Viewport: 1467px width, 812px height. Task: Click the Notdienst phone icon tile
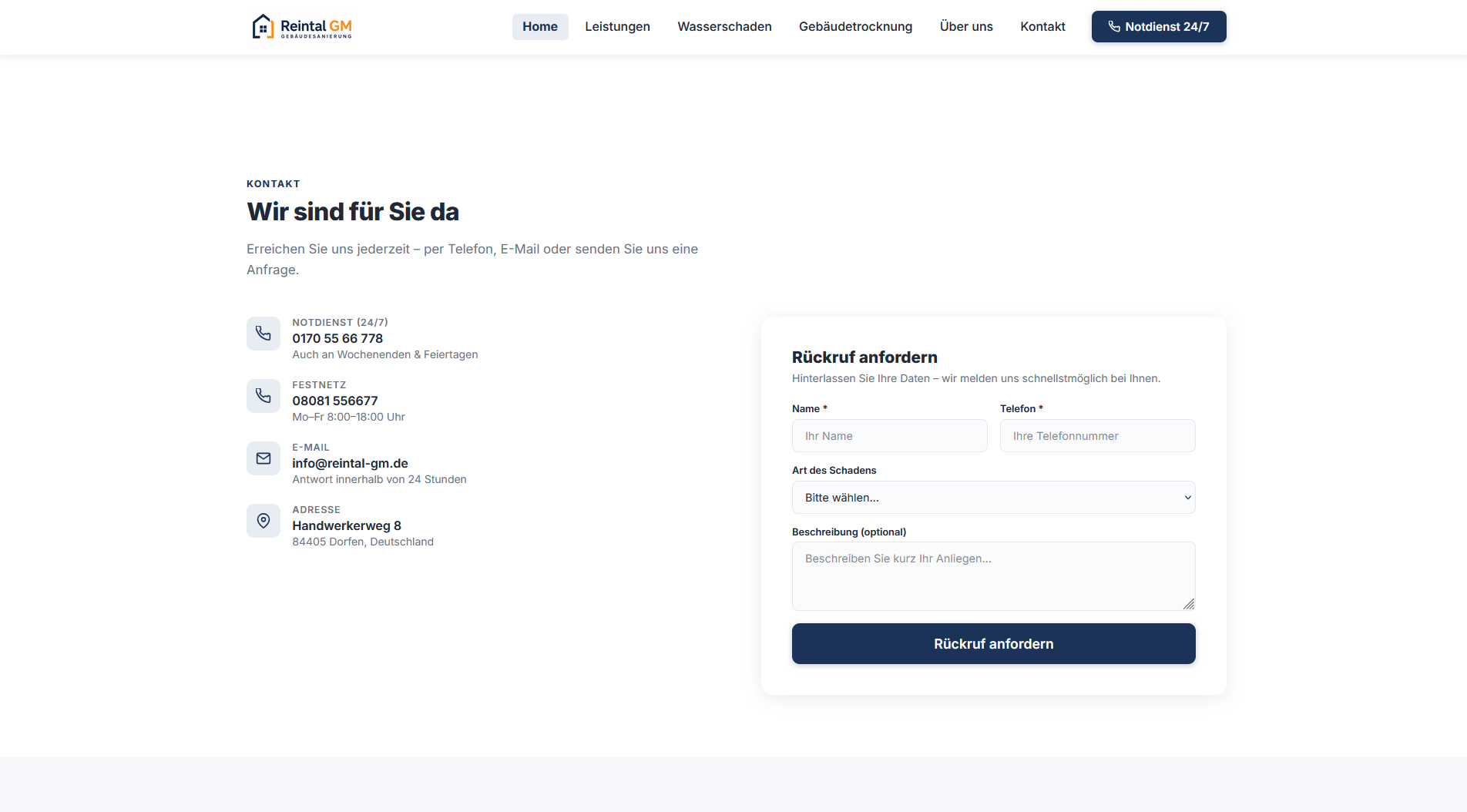[x=264, y=334]
